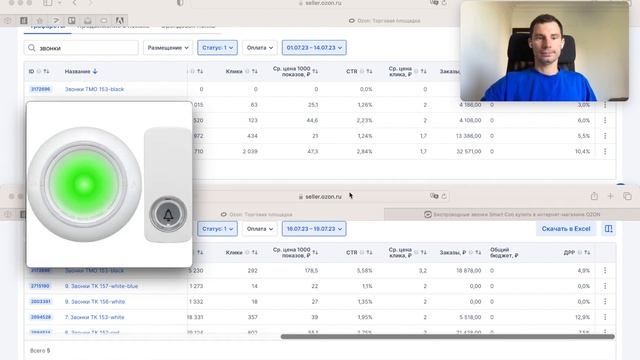
Task: Open row menu for 'Звонки ТК 156-white'
Action: 605,302
